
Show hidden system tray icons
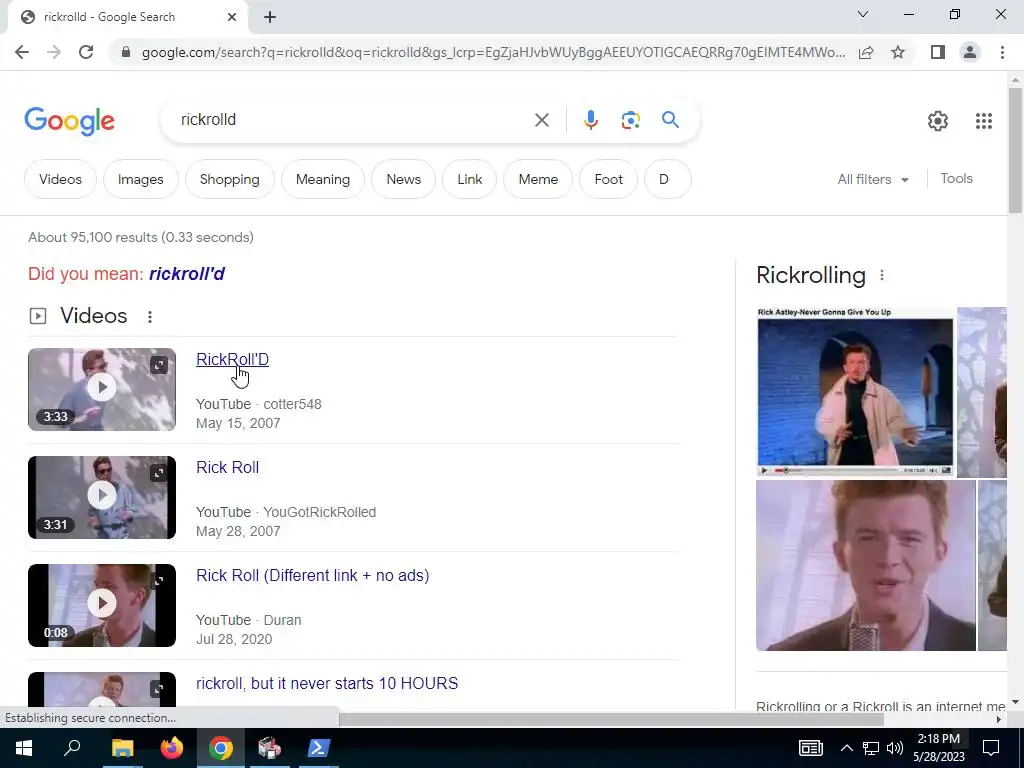click(846, 748)
